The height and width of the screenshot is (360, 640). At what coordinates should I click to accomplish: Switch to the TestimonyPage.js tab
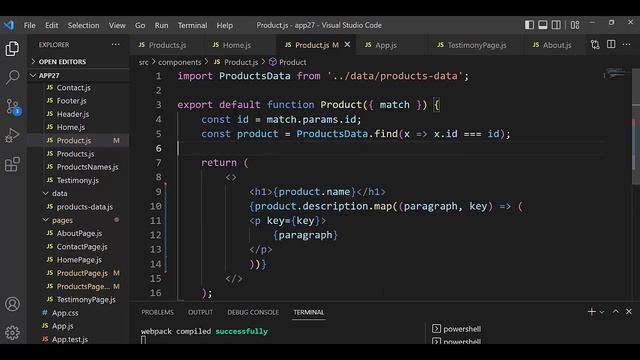476,45
